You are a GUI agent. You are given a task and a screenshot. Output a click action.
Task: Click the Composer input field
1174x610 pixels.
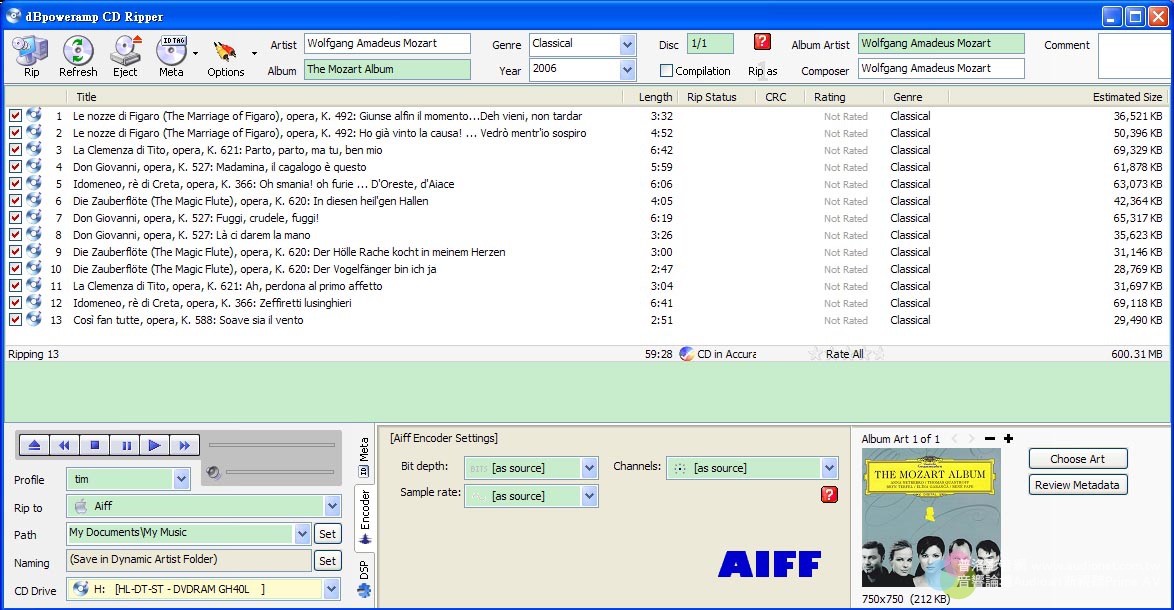tap(941, 68)
